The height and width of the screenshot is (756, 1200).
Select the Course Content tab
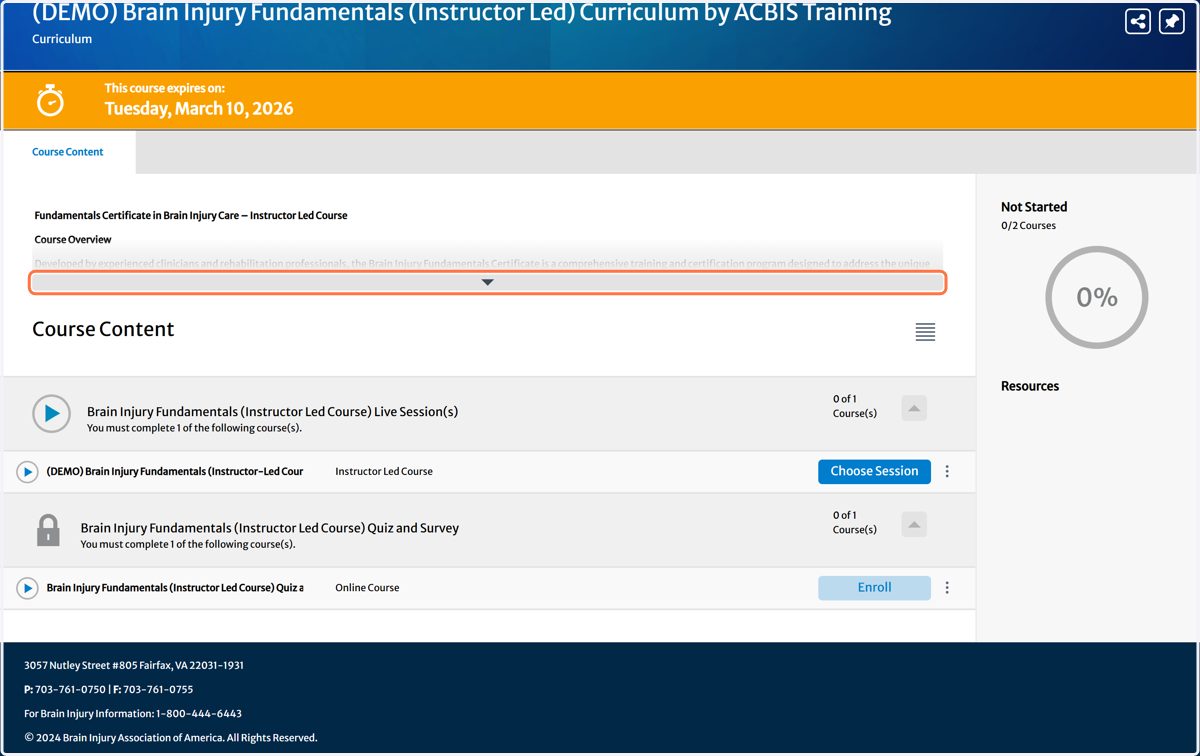[x=68, y=152]
